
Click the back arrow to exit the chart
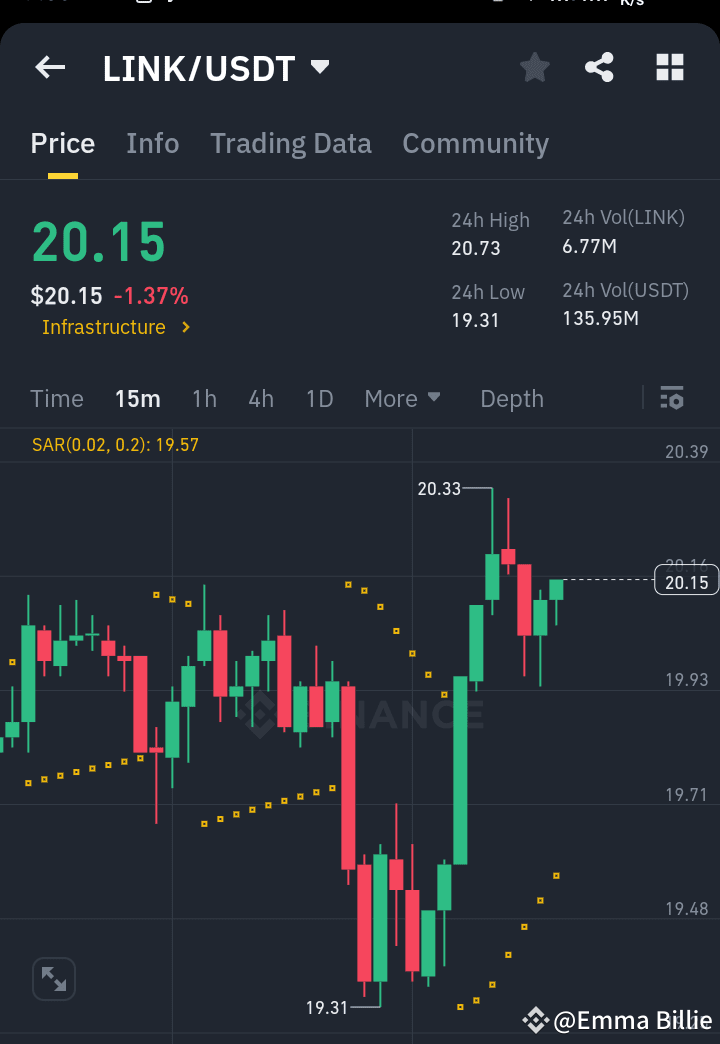point(49,67)
